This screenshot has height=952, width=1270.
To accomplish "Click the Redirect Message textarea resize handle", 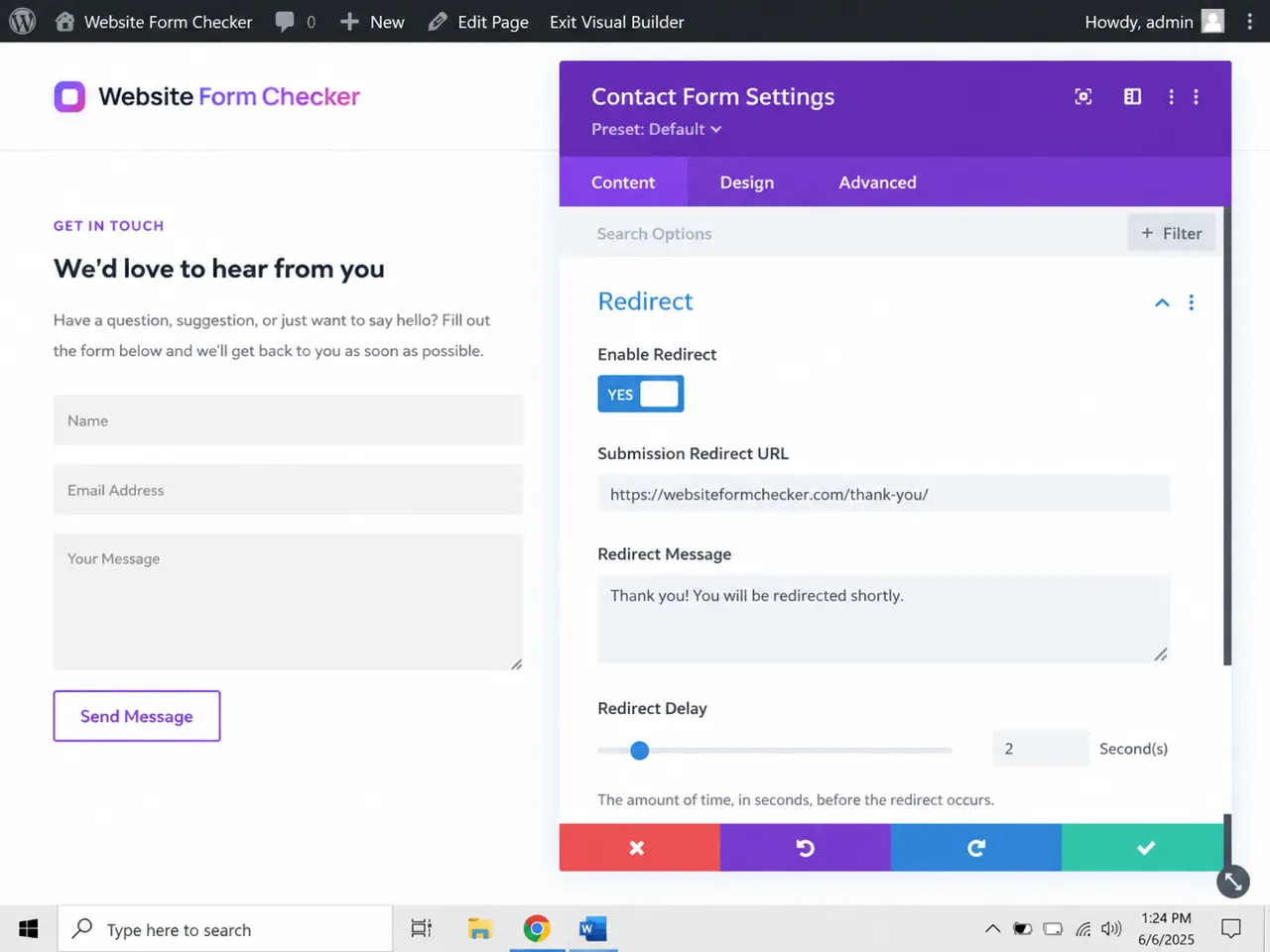I will [x=1161, y=654].
